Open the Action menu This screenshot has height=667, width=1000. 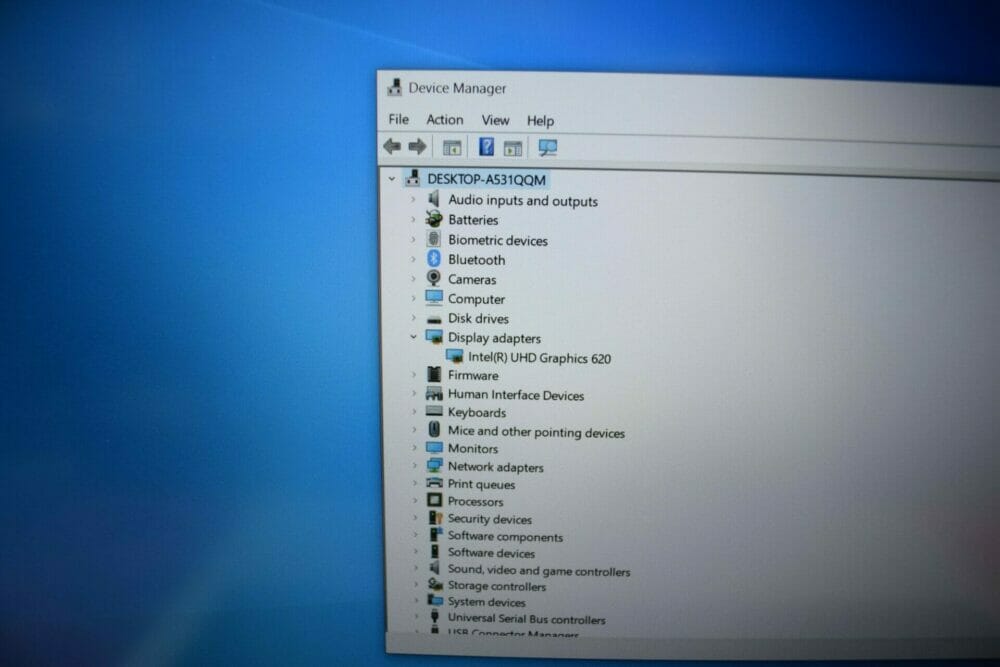[445, 120]
